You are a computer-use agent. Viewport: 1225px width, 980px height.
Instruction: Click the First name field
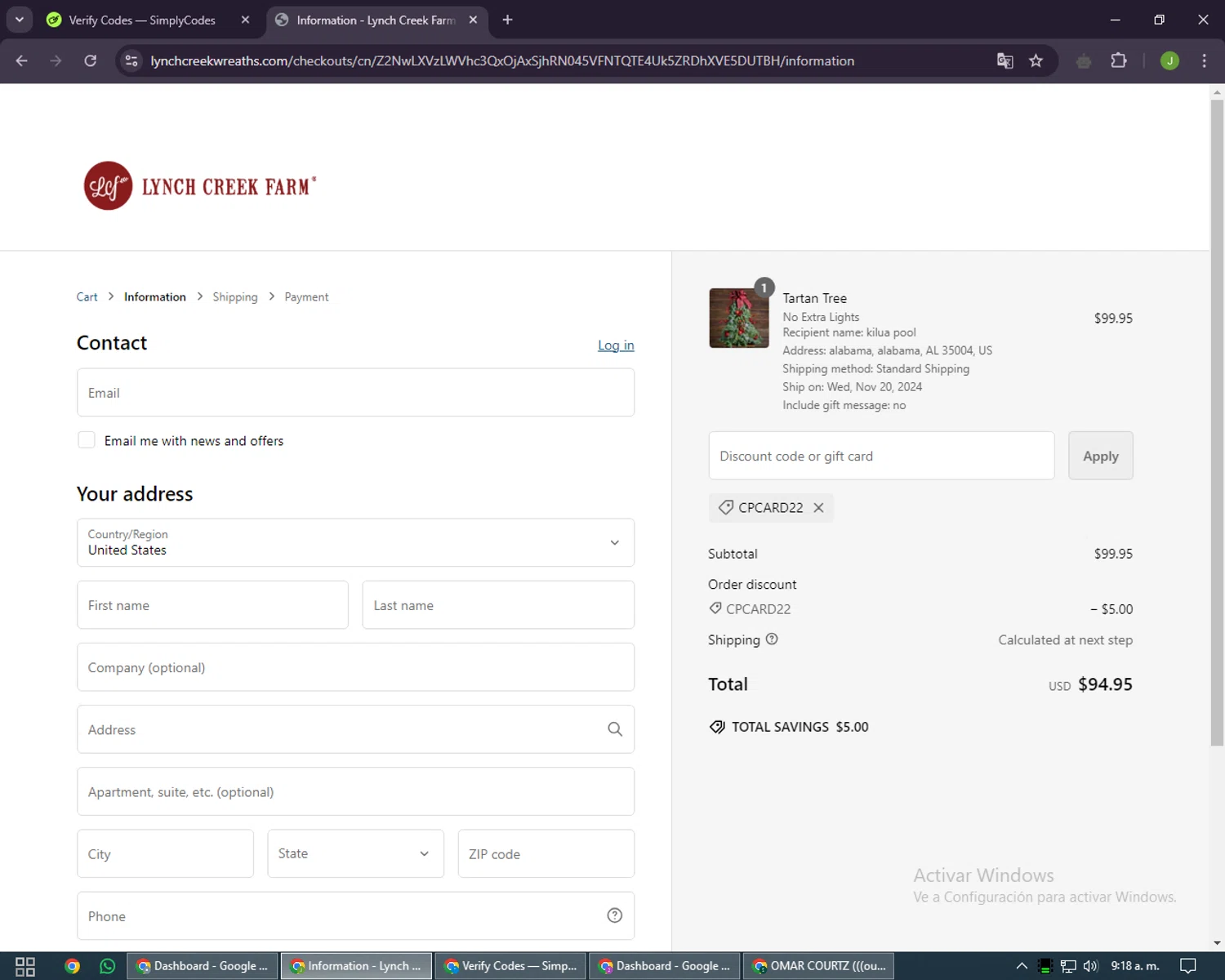[212, 605]
